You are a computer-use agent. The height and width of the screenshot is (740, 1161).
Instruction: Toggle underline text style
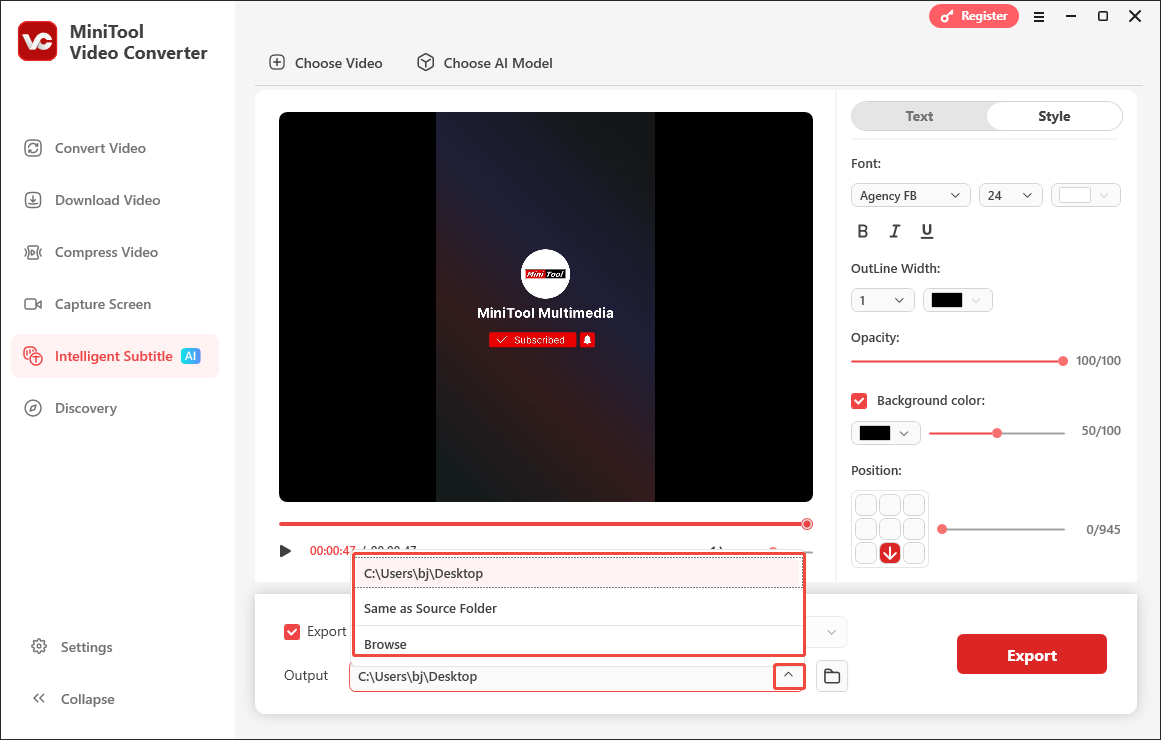[x=926, y=231]
